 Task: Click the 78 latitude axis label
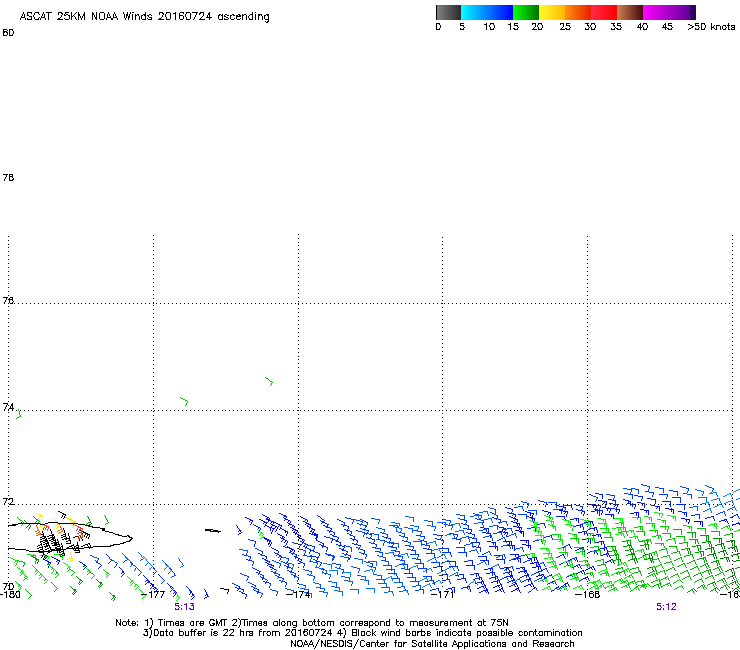point(8,178)
